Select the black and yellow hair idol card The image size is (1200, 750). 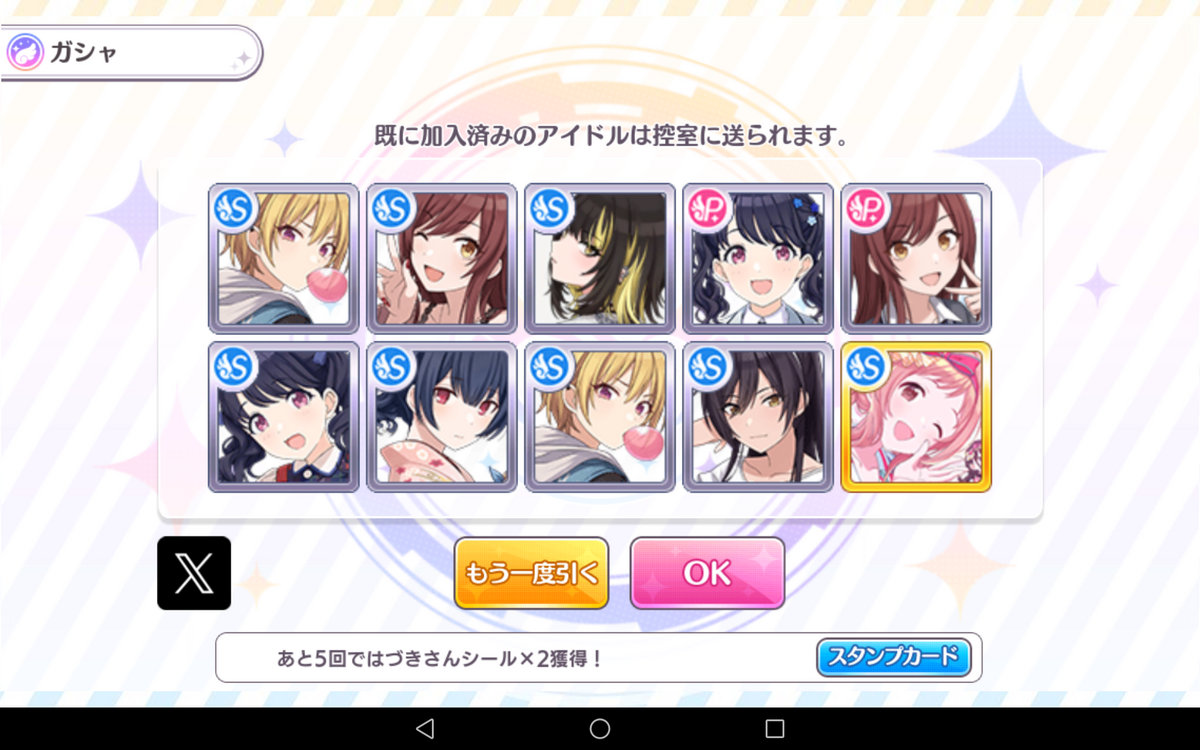pyautogui.click(x=600, y=258)
